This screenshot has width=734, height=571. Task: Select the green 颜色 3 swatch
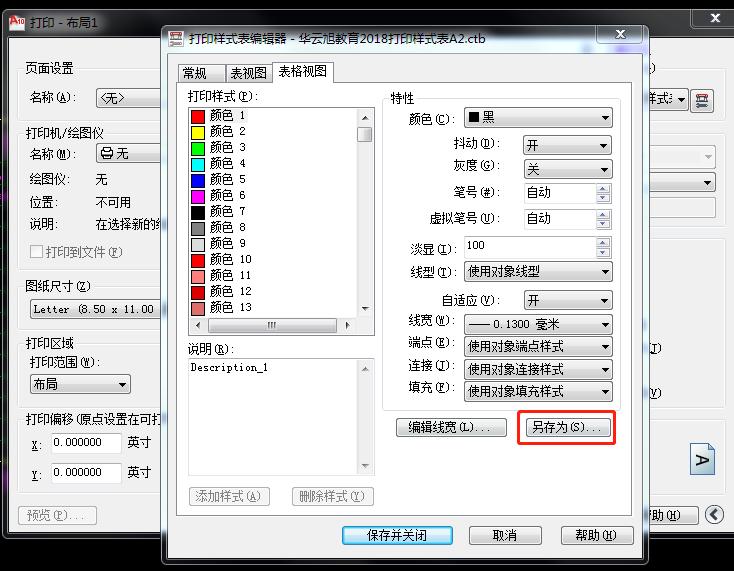(198, 148)
